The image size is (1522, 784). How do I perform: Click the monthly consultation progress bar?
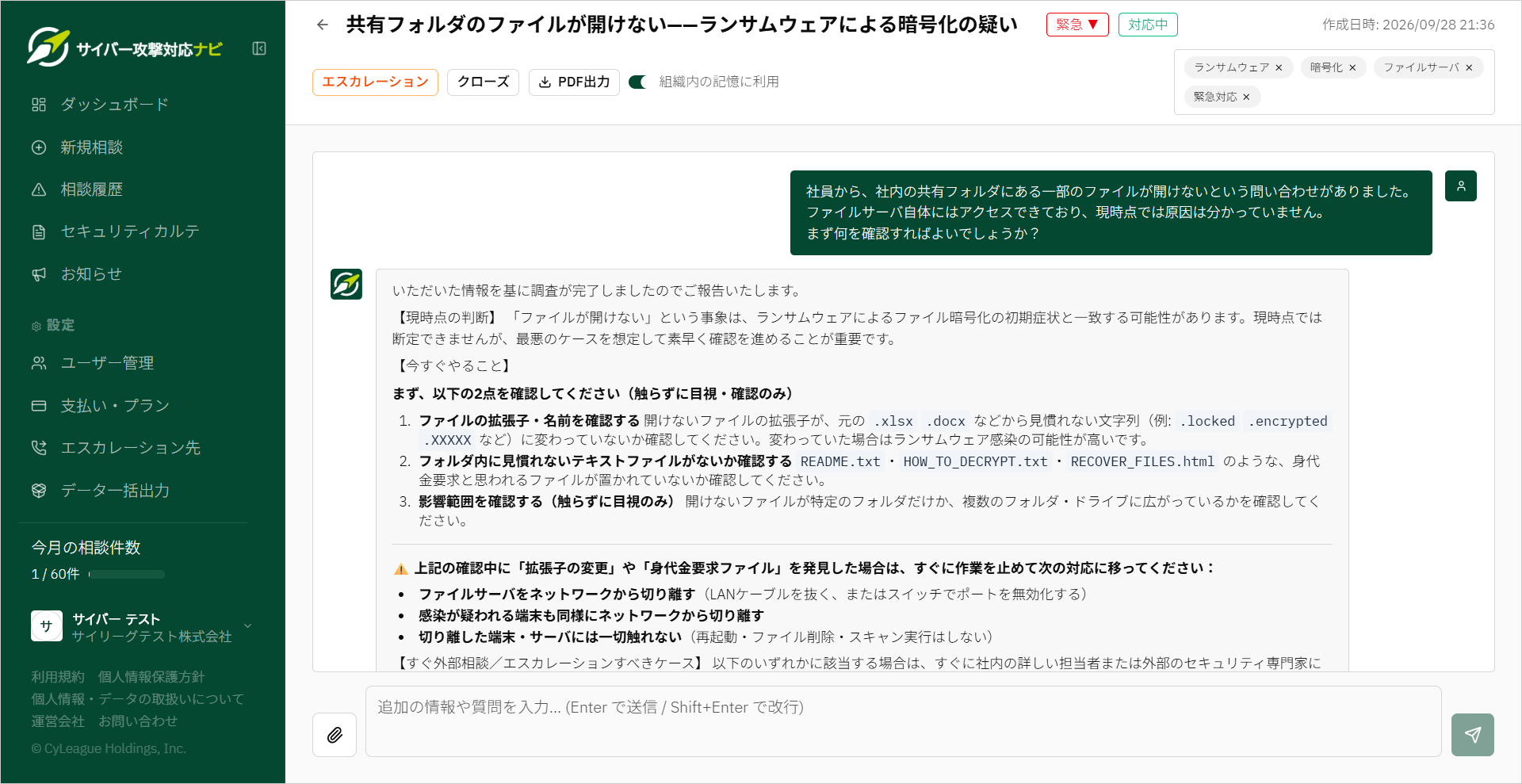click(127, 574)
